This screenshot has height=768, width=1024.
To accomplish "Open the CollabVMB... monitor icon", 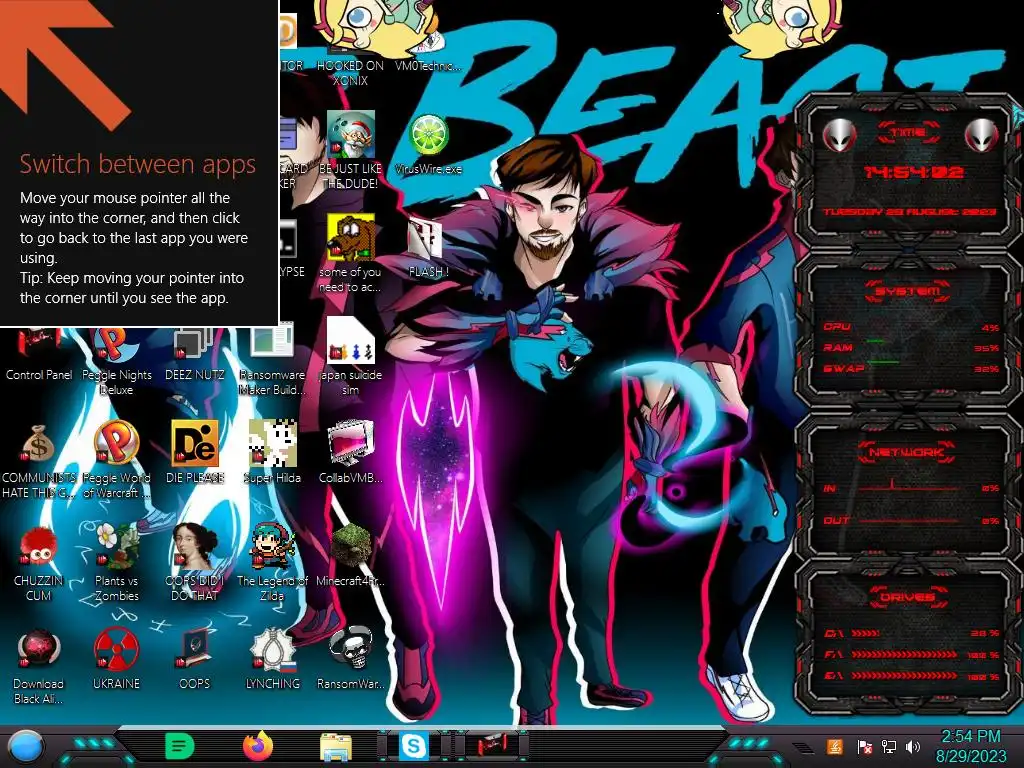I will click(x=350, y=453).
